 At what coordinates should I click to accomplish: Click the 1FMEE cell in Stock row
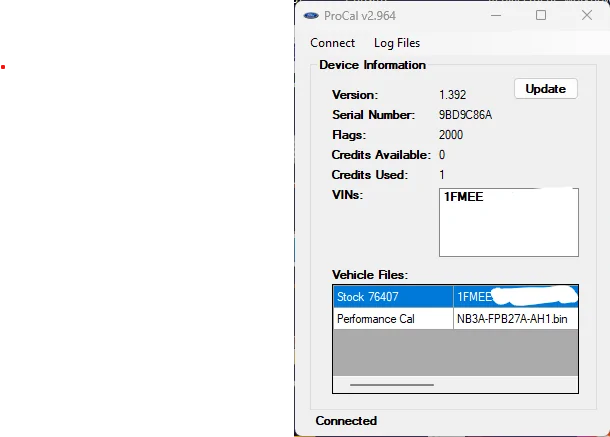[515, 297]
